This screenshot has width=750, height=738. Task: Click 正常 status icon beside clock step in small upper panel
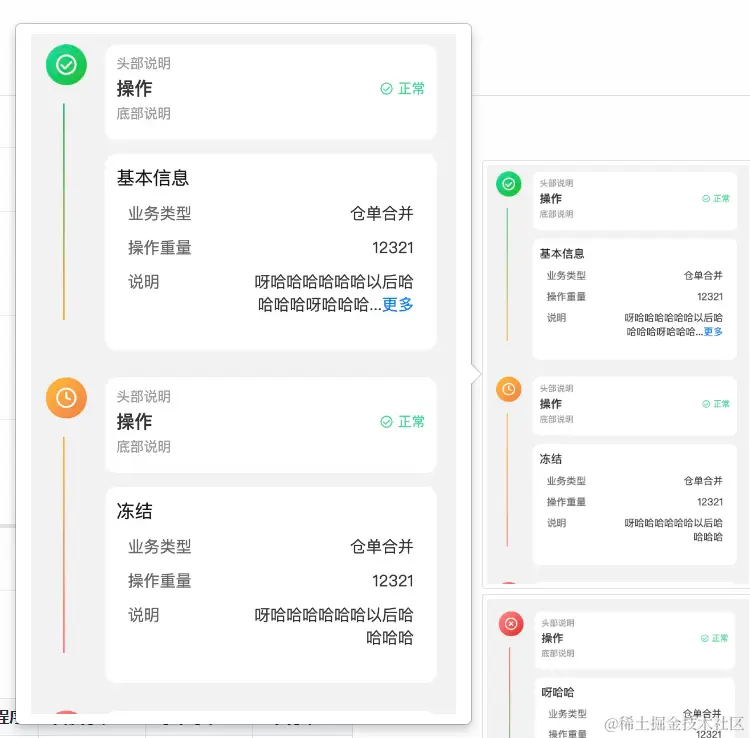click(x=706, y=404)
